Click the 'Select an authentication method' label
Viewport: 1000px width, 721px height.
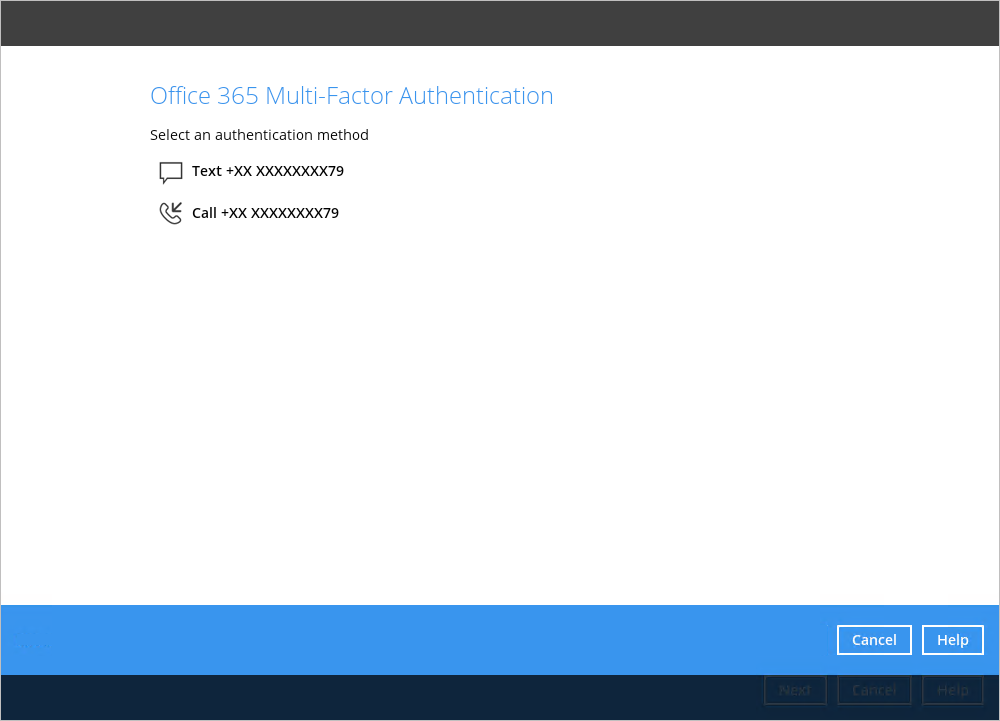pos(259,135)
